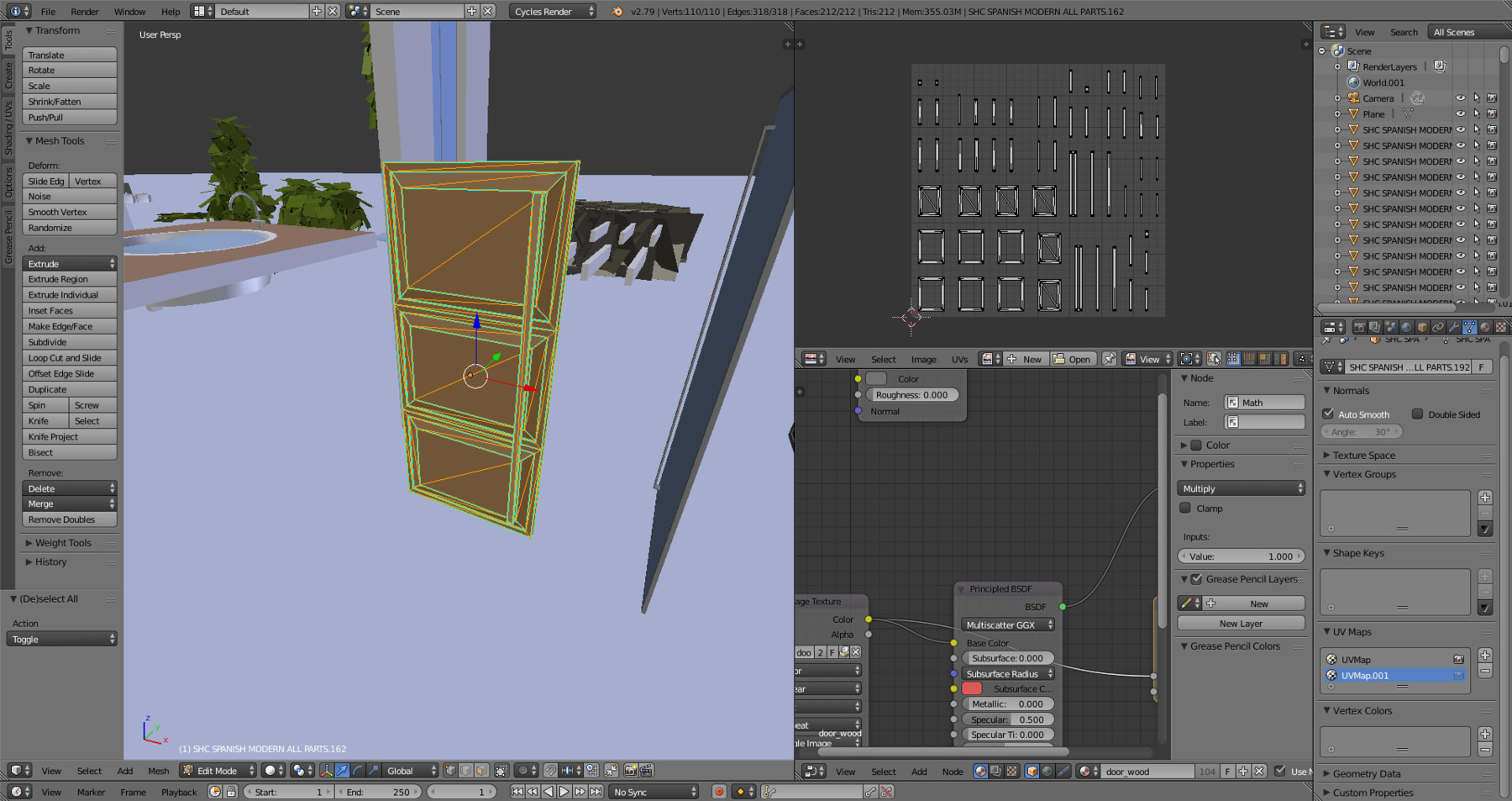Toggle the Clamp checkbox
Viewport: 1512px width, 801px height.
pyautogui.click(x=1185, y=509)
